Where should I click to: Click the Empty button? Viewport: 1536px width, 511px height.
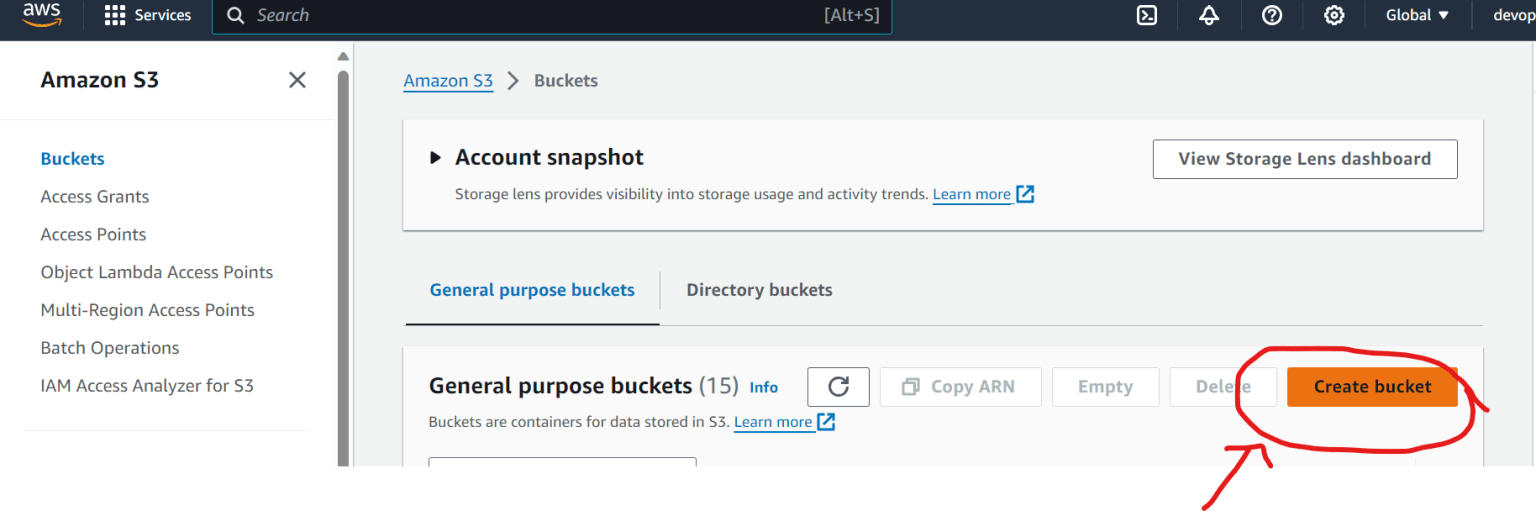click(x=1105, y=387)
